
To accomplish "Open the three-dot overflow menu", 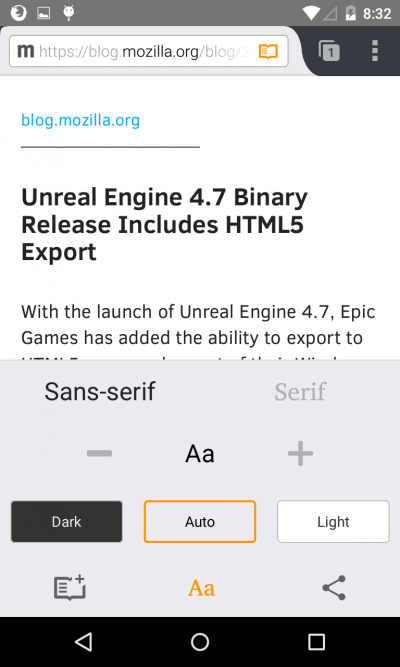I will pyautogui.click(x=375, y=51).
